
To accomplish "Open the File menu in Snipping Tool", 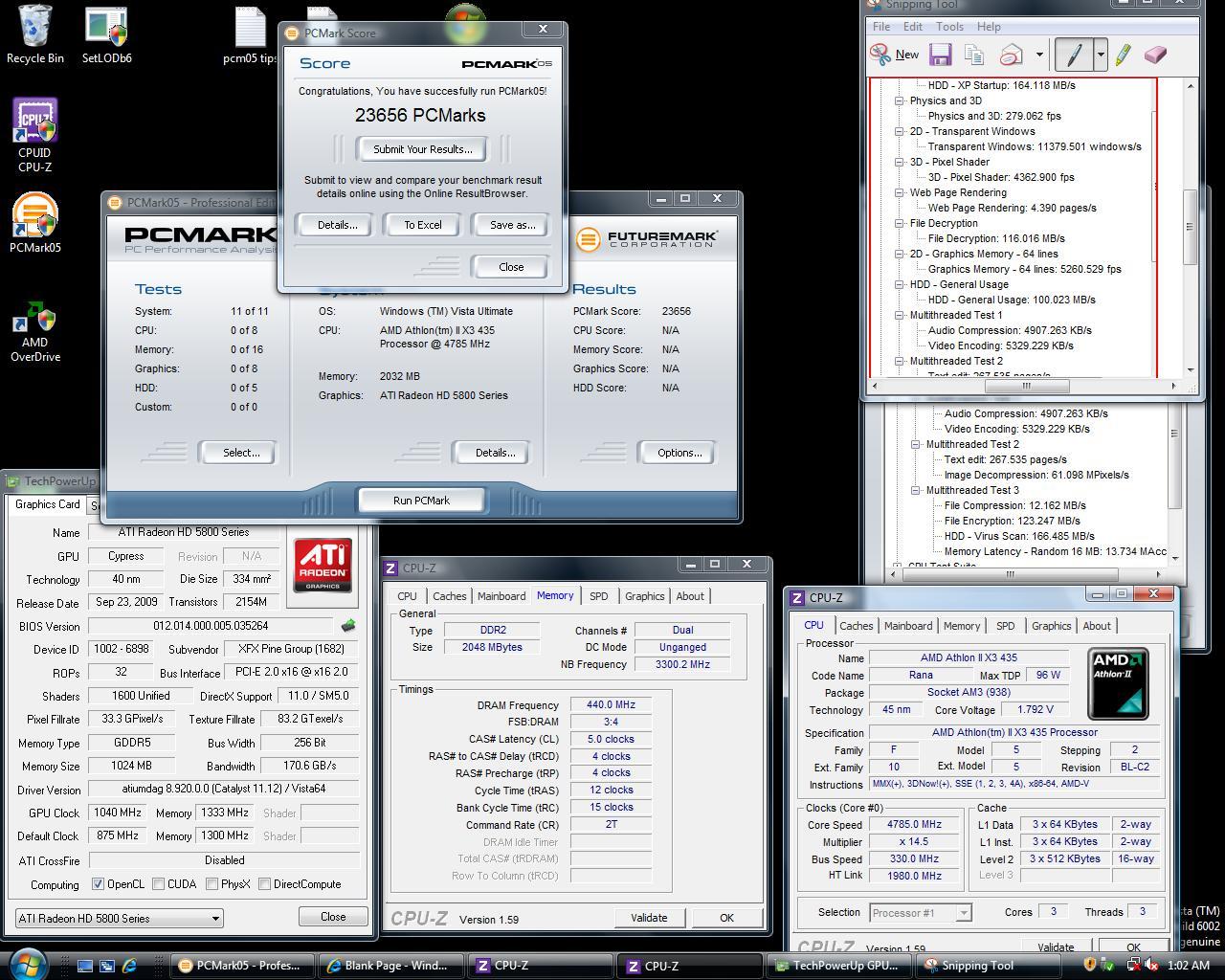I will [x=881, y=27].
